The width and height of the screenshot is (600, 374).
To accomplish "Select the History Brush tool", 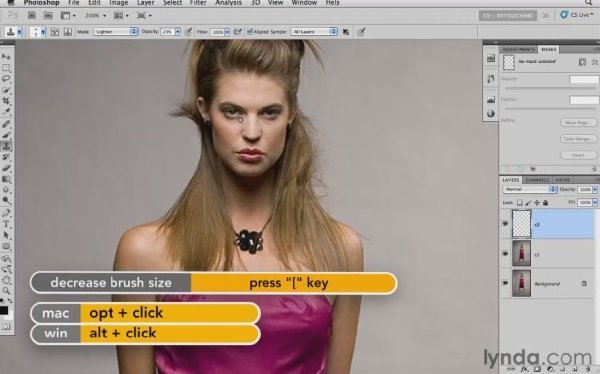I will 6,157.
